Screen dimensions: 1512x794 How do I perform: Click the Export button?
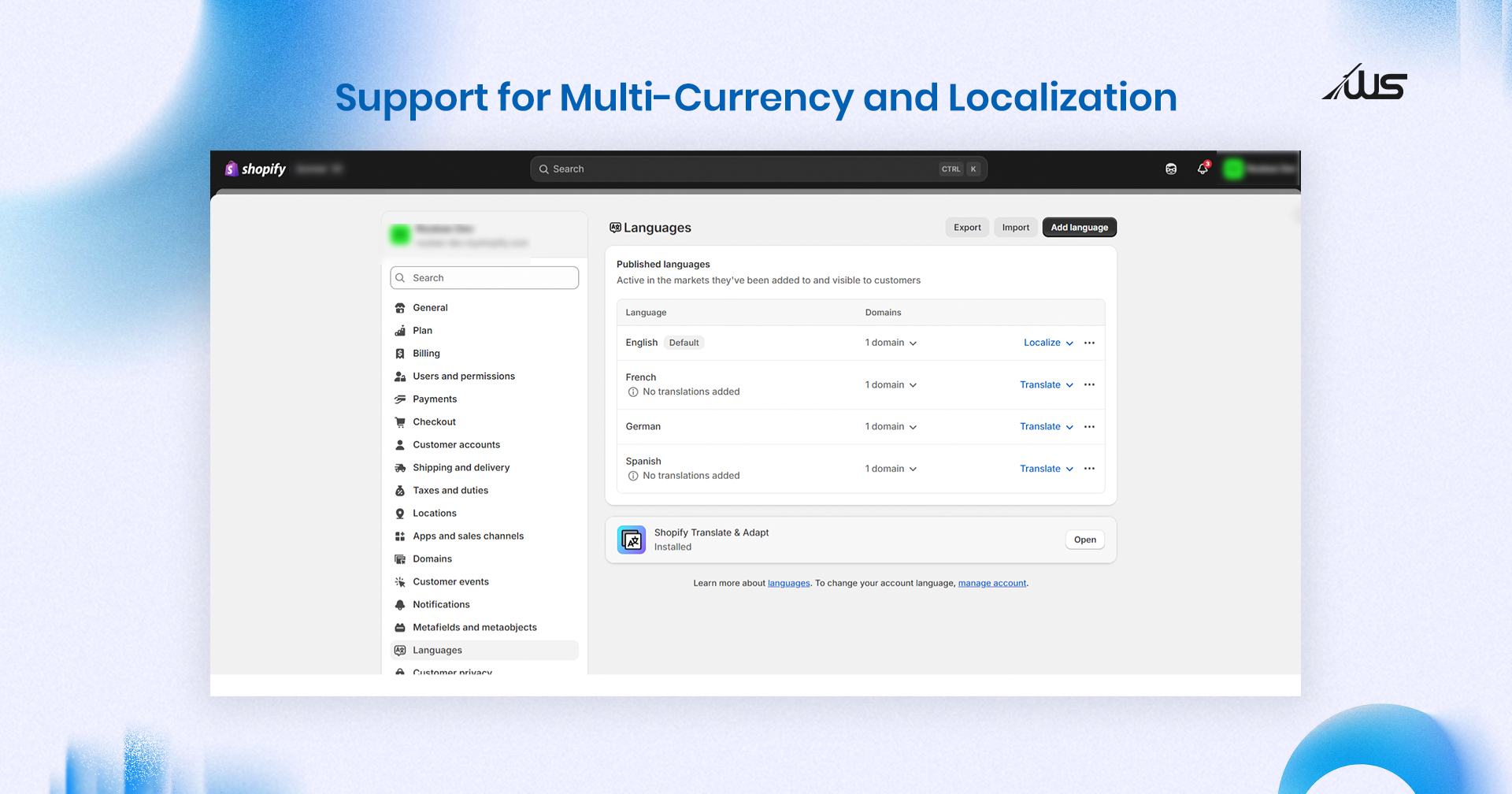coord(967,228)
